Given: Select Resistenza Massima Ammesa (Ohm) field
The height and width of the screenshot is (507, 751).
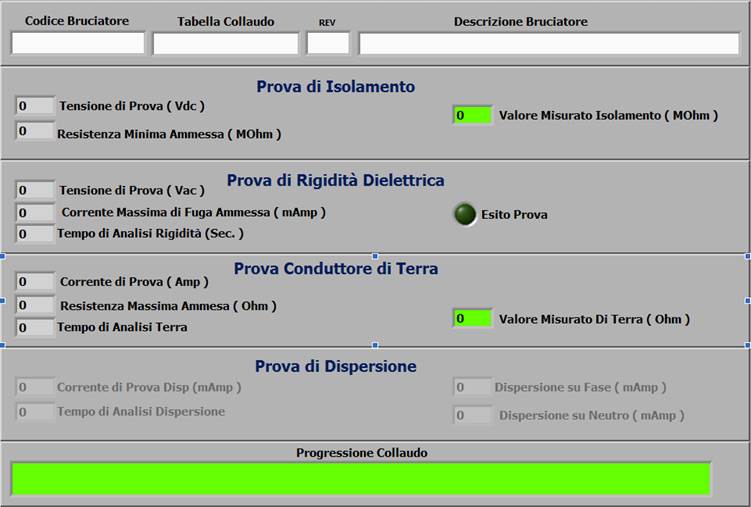Looking at the screenshot, I should 36,305.
